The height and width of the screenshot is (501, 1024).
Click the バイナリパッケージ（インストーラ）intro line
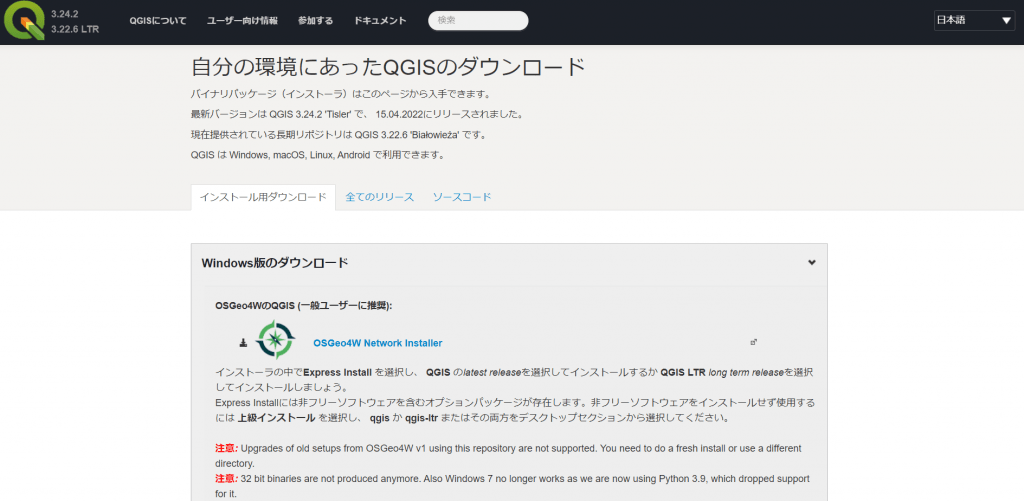pyautogui.click(x=340, y=93)
